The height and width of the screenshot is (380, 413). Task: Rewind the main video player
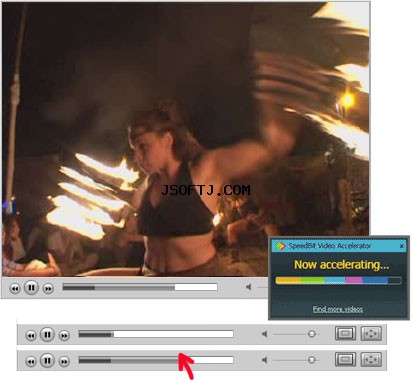[x=15, y=288]
